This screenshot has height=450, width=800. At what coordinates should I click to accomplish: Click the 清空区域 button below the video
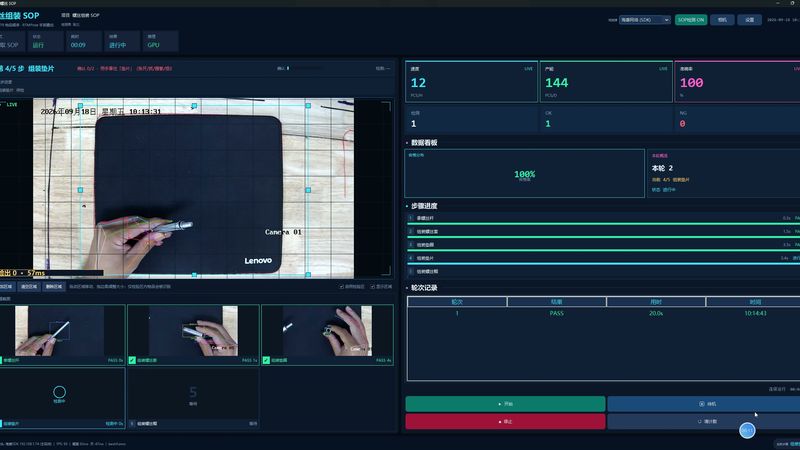29,287
